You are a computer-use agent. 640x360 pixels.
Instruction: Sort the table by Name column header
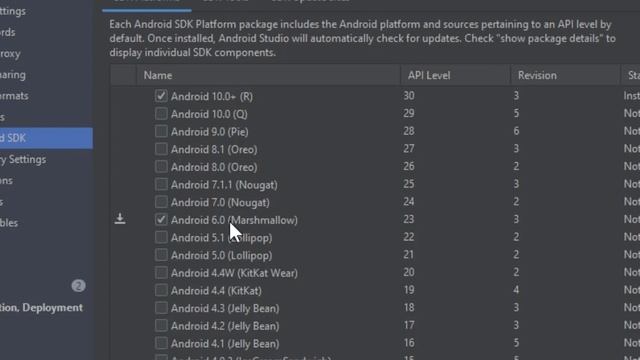268,76
